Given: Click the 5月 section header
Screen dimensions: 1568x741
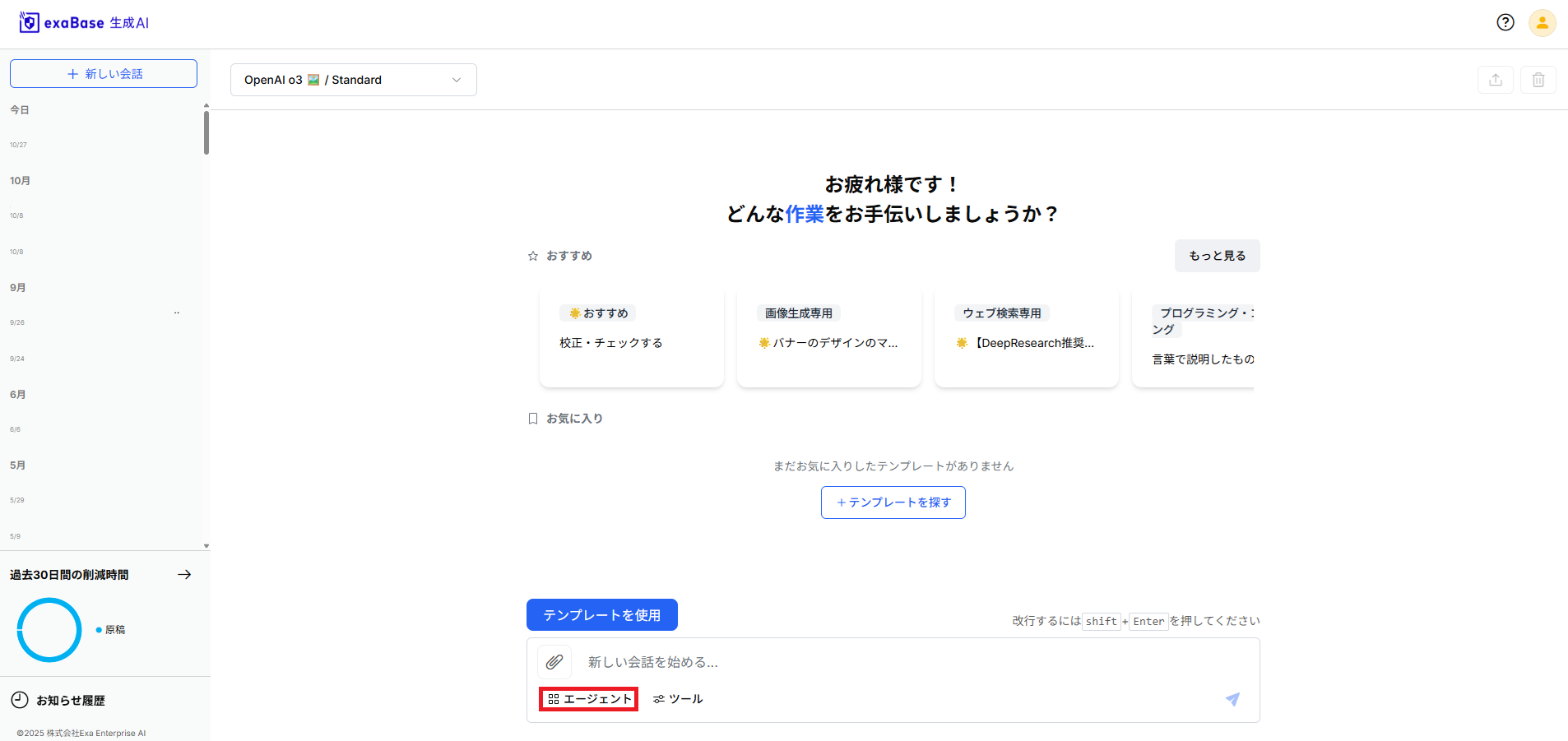Looking at the screenshot, I should coord(18,465).
